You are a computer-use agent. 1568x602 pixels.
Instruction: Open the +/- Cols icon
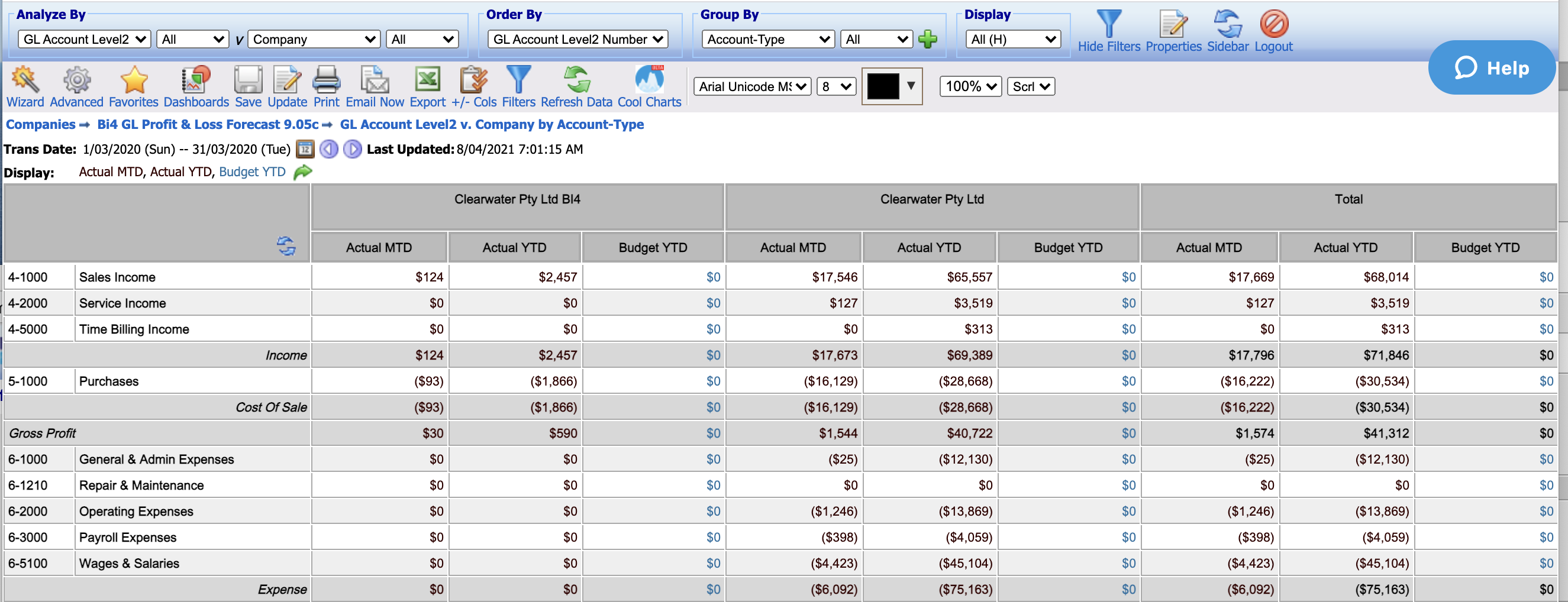tap(473, 80)
